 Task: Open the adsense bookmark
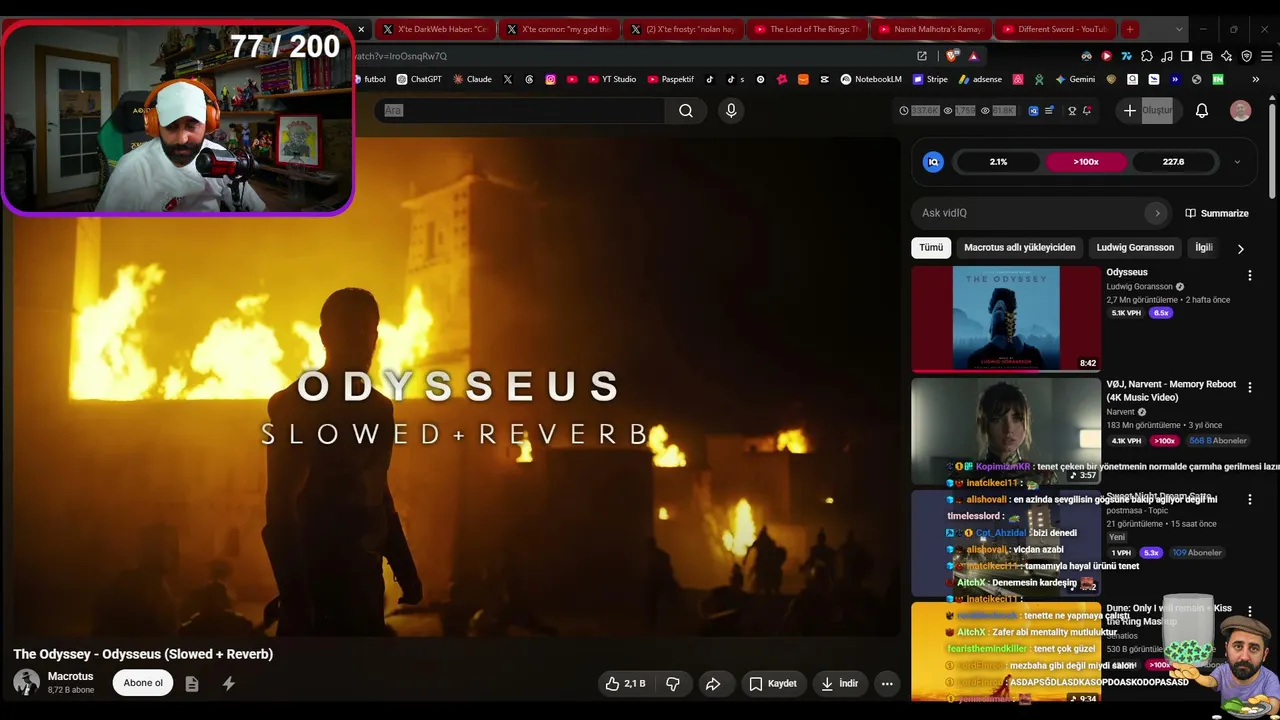point(980,79)
